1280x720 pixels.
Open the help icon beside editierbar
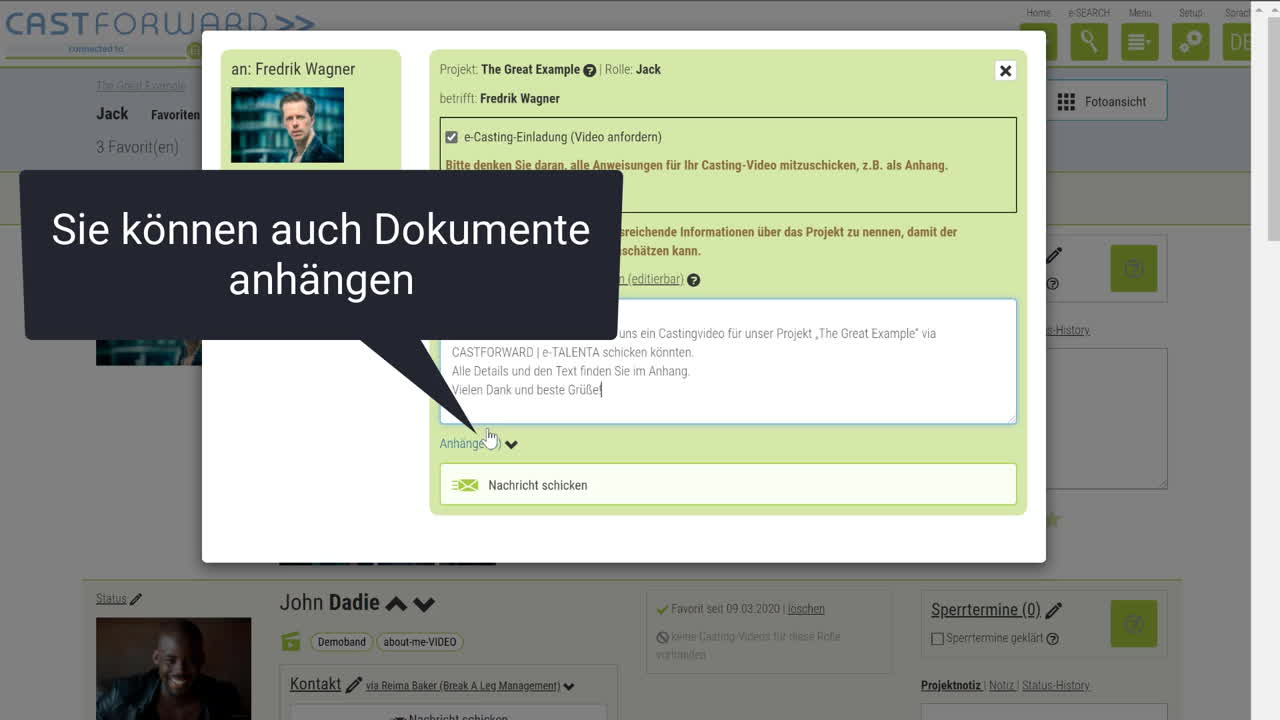tap(693, 280)
